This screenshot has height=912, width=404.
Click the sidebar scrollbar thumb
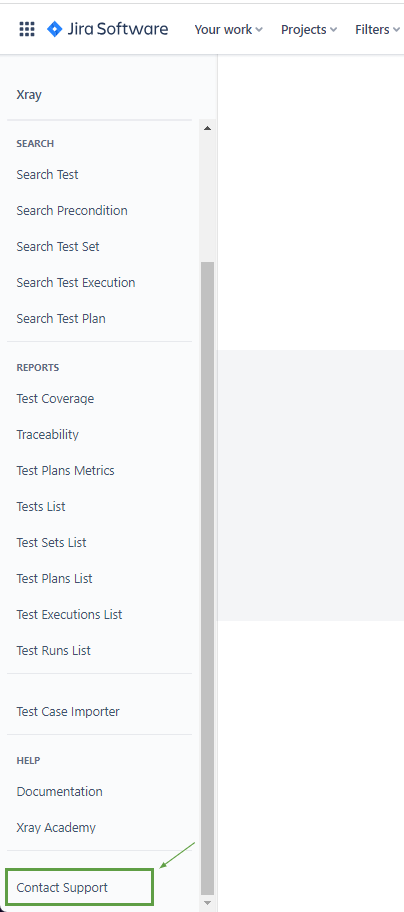pyautogui.click(x=208, y=578)
